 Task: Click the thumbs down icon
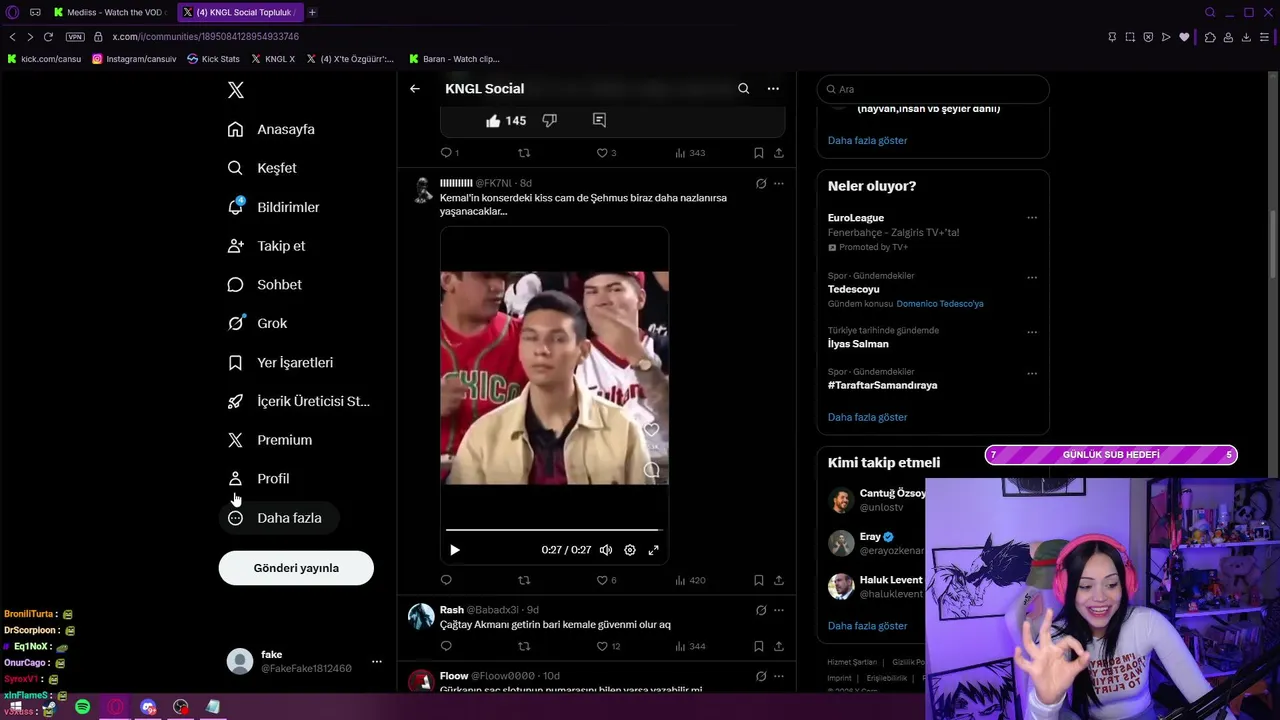click(x=549, y=120)
